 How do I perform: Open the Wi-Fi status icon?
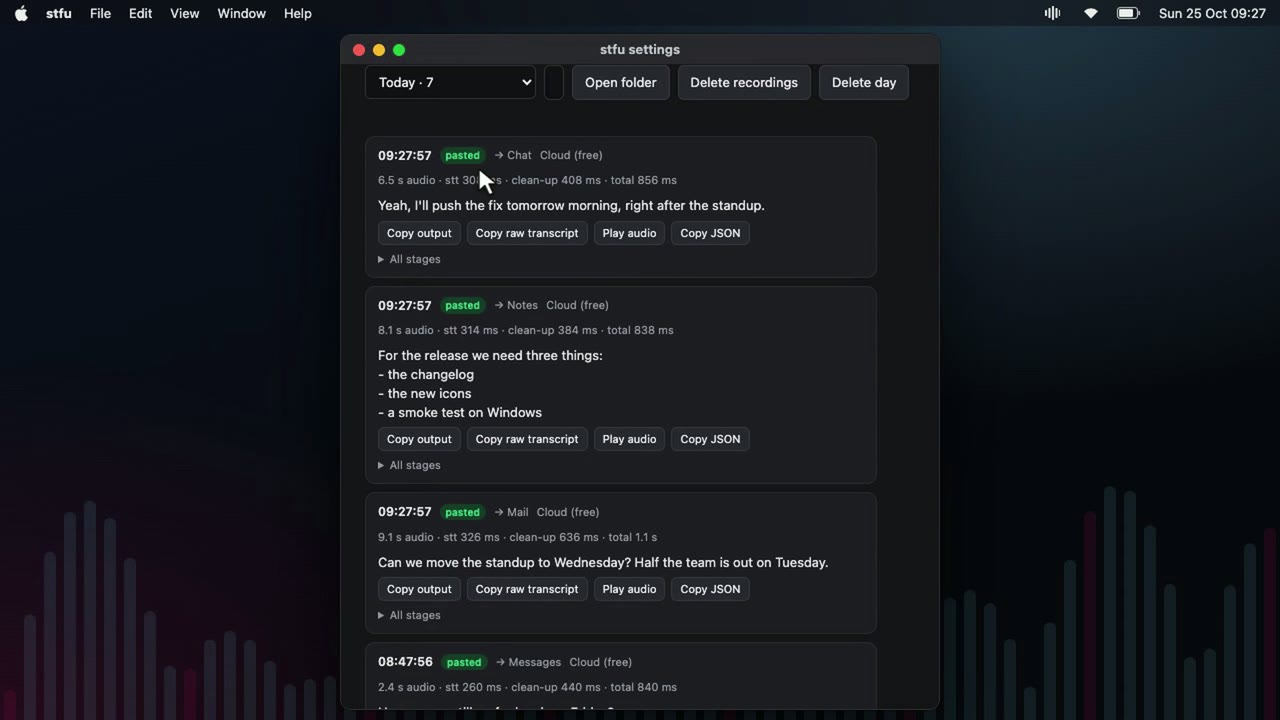[x=1091, y=13]
